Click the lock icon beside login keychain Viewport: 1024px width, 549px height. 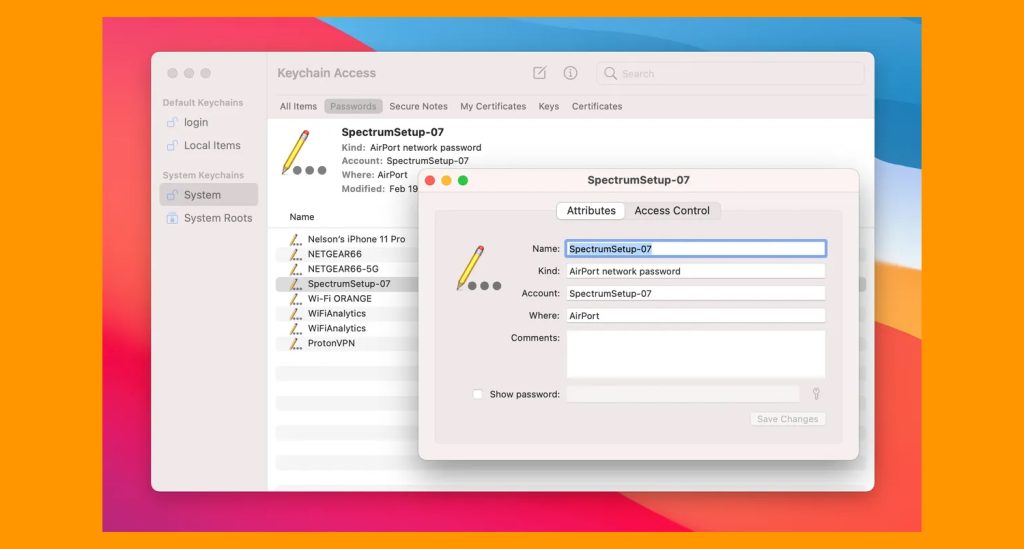point(172,122)
